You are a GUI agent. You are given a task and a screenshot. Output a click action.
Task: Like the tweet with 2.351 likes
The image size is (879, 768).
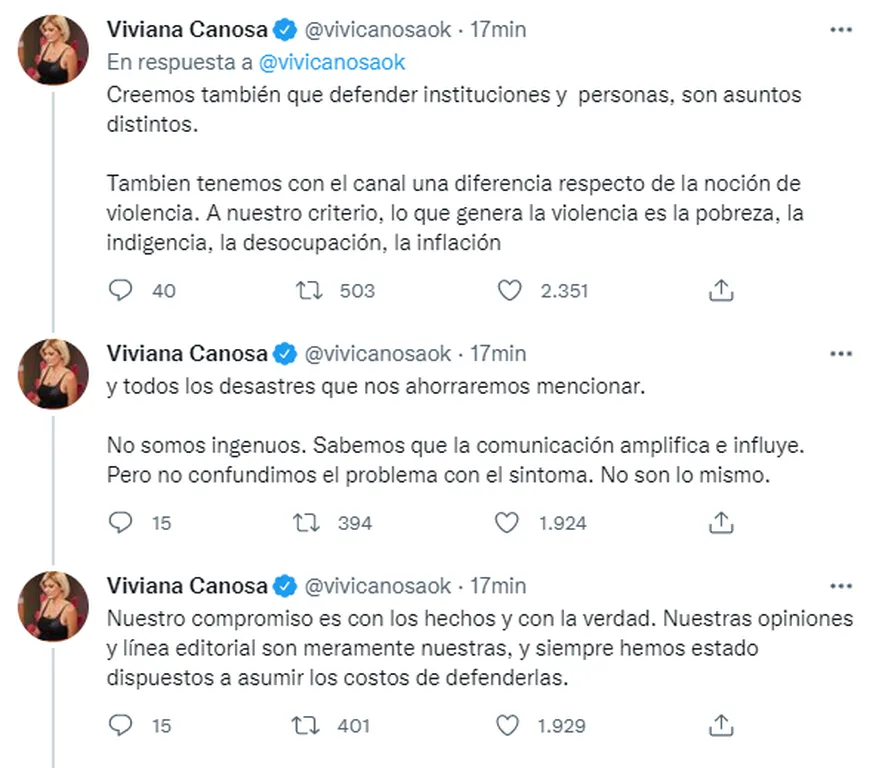(x=510, y=291)
